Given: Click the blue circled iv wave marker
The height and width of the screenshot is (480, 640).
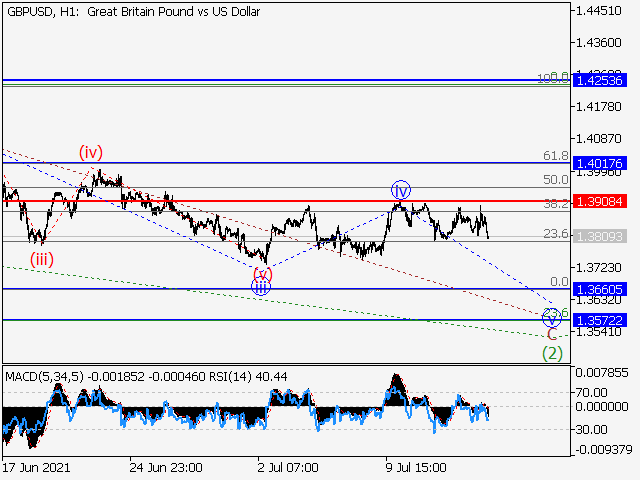Looking at the screenshot, I should tap(401, 190).
